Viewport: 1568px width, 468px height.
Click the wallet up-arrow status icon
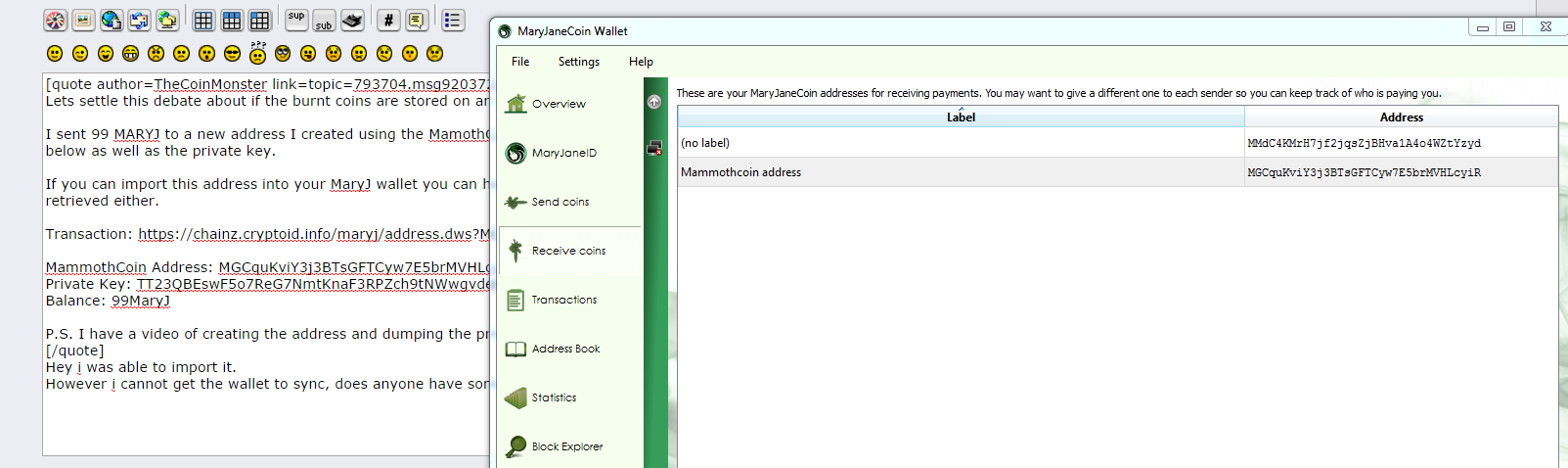(654, 102)
